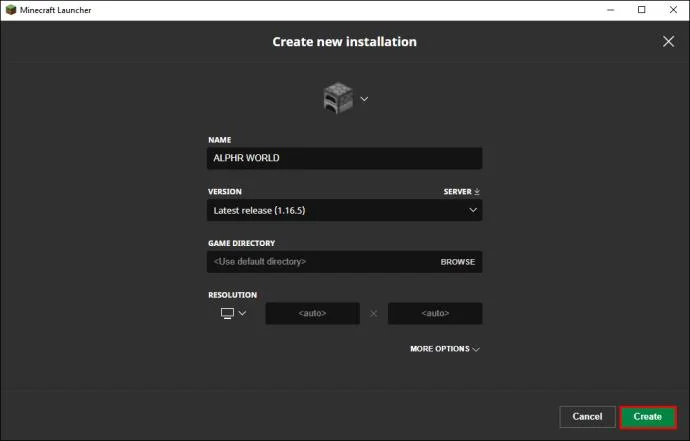Viewport: 690px width, 441px height.
Task: Minimize the Minecraft Launcher window
Action: pos(610,10)
